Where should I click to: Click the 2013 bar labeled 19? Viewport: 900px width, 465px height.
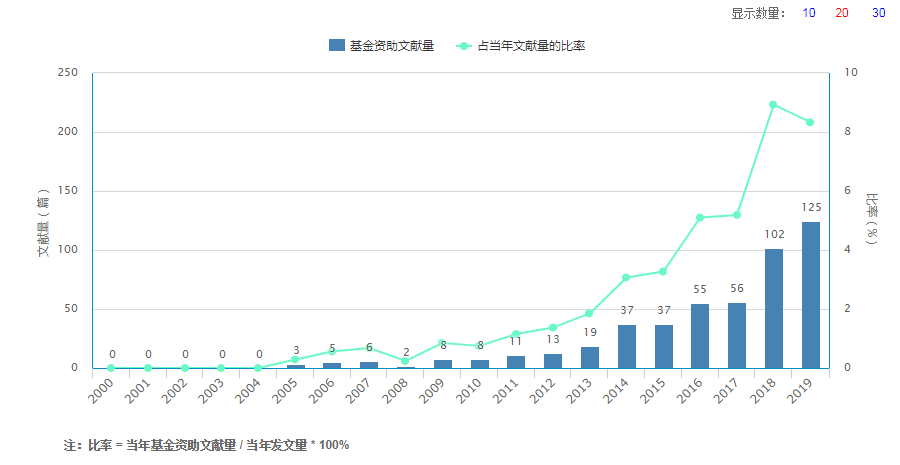[x=589, y=357]
